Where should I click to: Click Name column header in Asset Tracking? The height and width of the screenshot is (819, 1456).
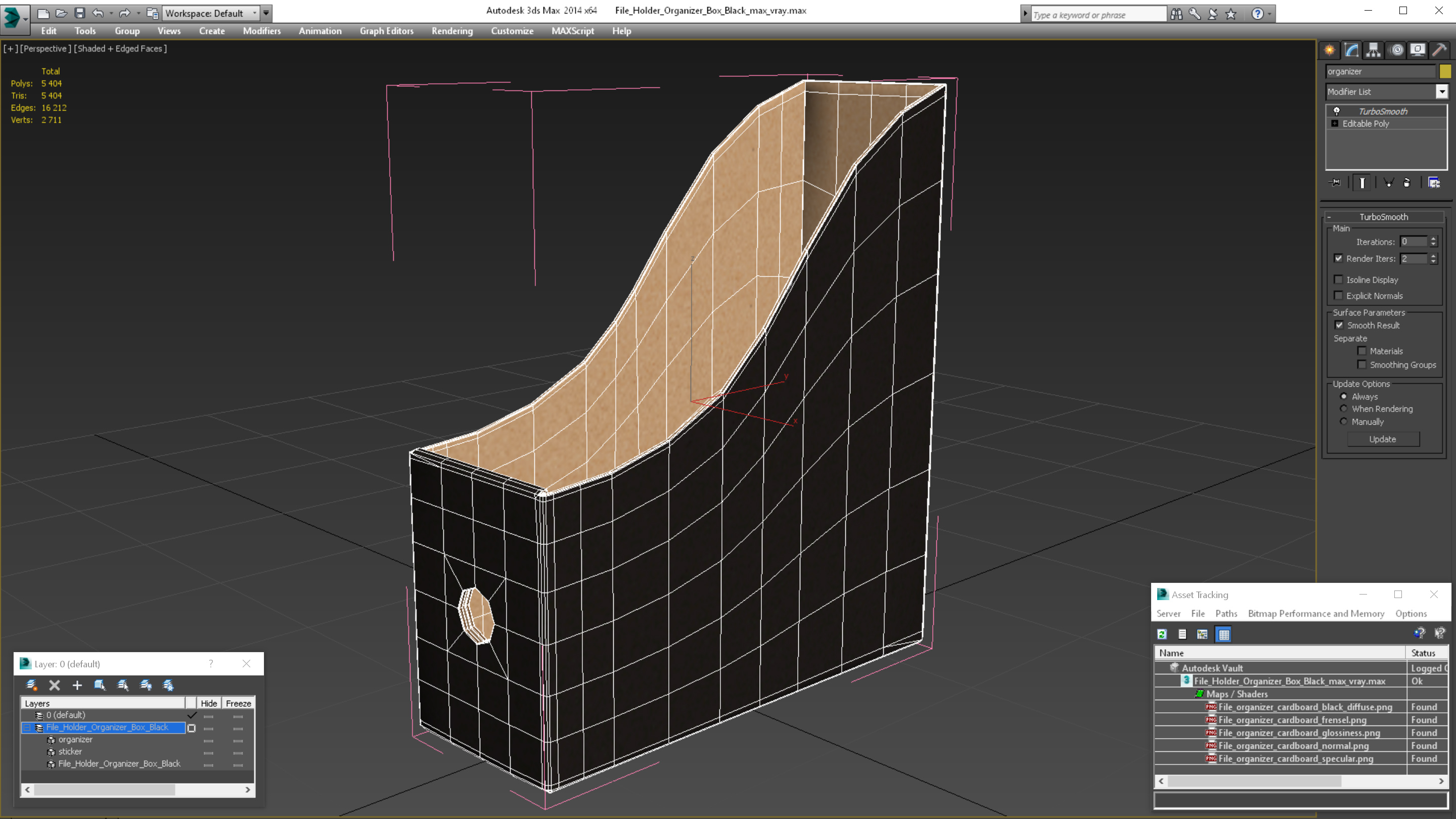pos(1280,653)
